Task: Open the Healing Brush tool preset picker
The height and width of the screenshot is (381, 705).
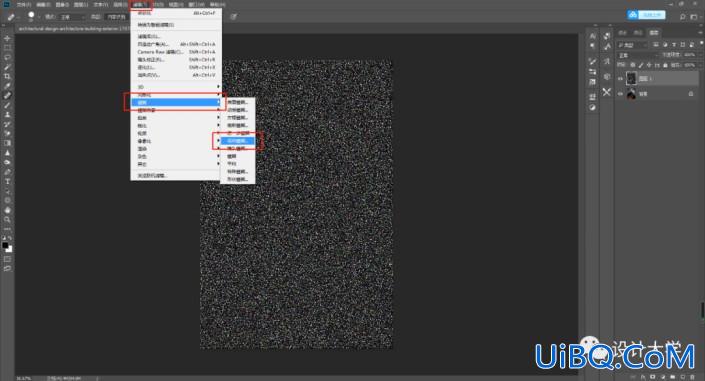Action: tap(12, 17)
